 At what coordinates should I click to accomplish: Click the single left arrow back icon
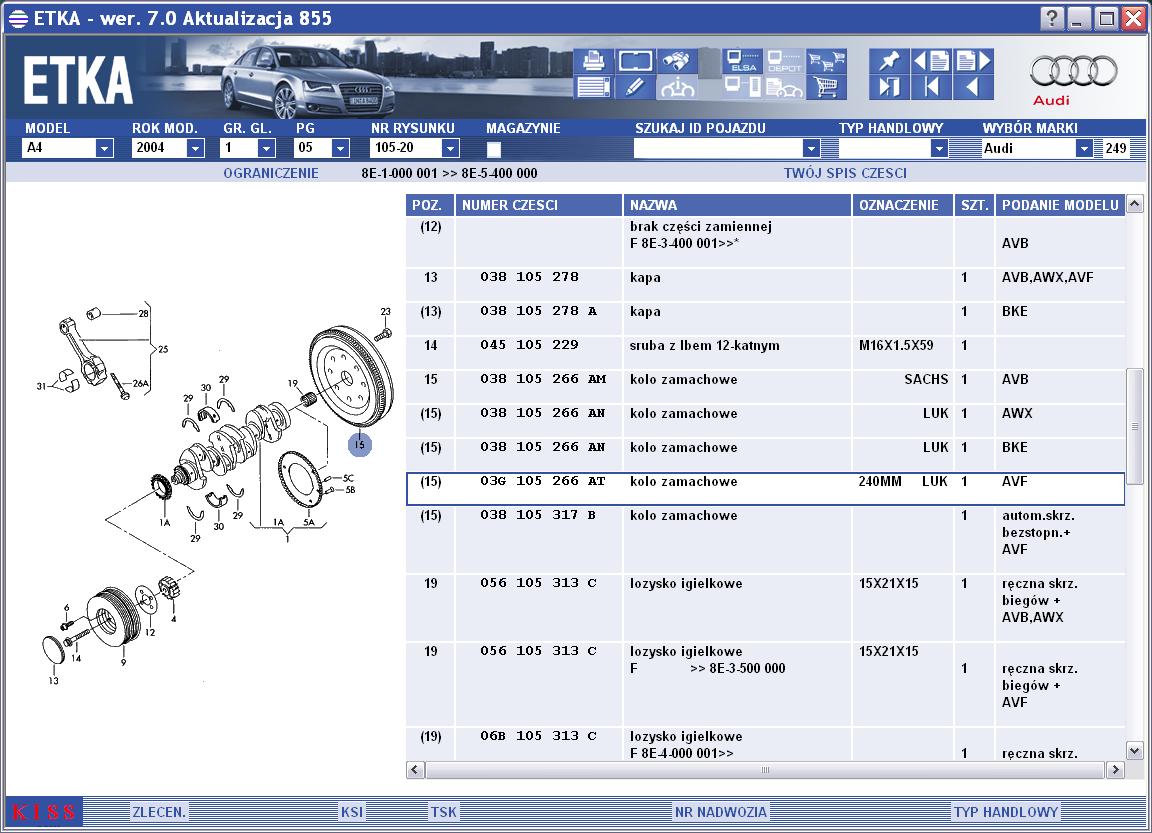(x=973, y=87)
